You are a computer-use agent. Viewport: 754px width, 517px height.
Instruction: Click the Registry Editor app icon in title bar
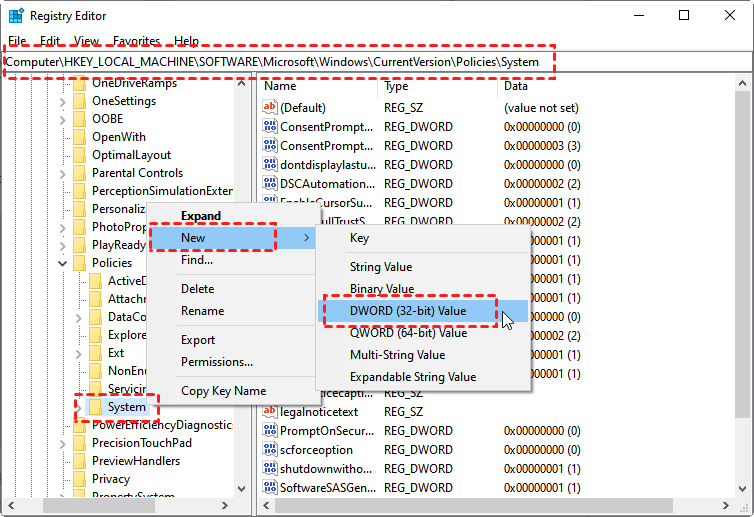click(16, 15)
